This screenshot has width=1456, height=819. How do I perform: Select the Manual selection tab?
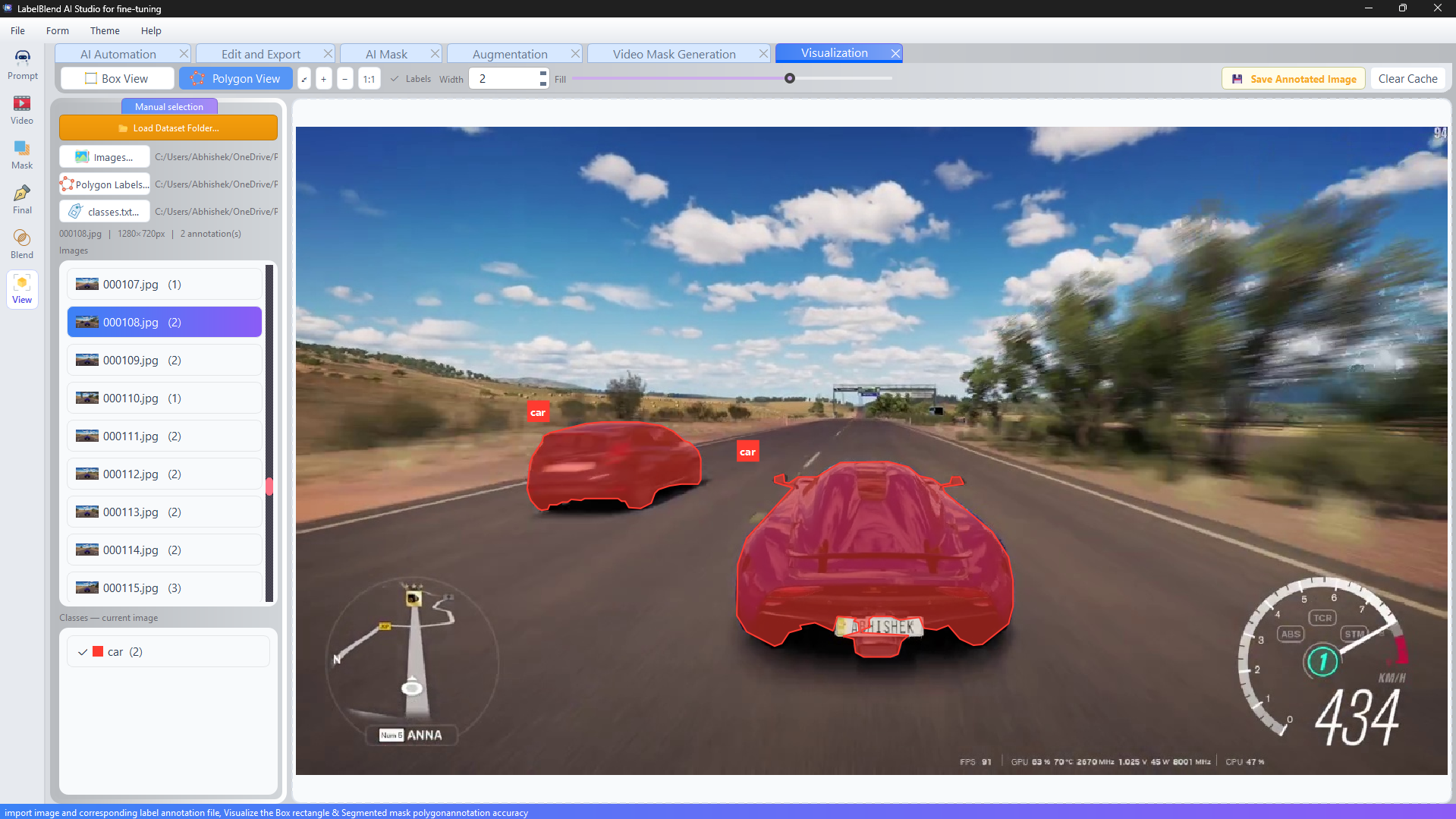point(169,107)
